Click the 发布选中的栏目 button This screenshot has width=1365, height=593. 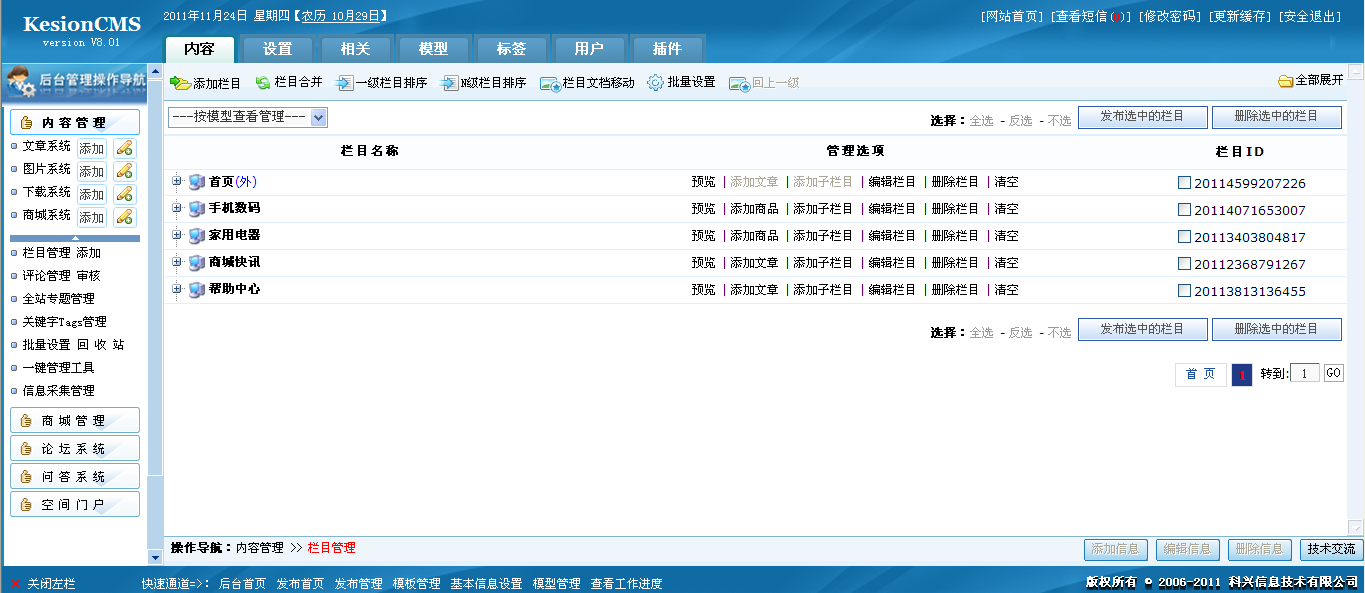[1142, 116]
